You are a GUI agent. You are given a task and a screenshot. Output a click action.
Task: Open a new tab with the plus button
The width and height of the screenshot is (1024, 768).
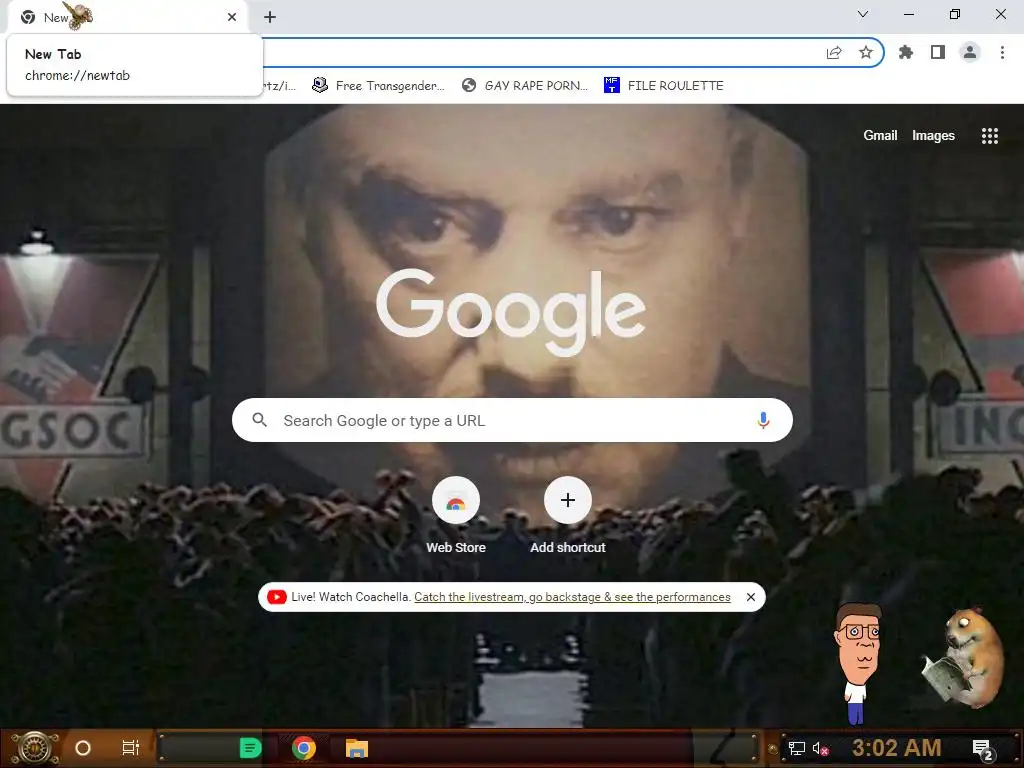(x=270, y=17)
